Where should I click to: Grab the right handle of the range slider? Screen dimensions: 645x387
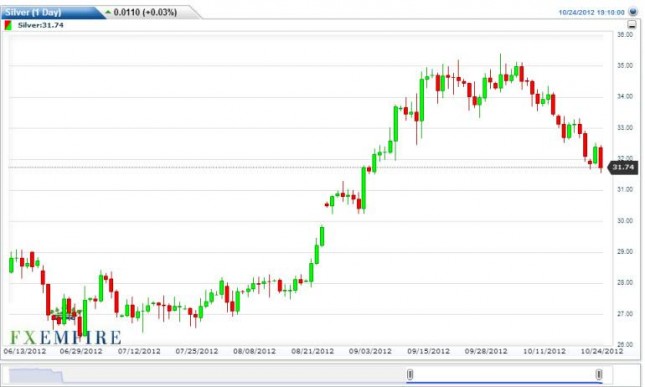(x=599, y=374)
